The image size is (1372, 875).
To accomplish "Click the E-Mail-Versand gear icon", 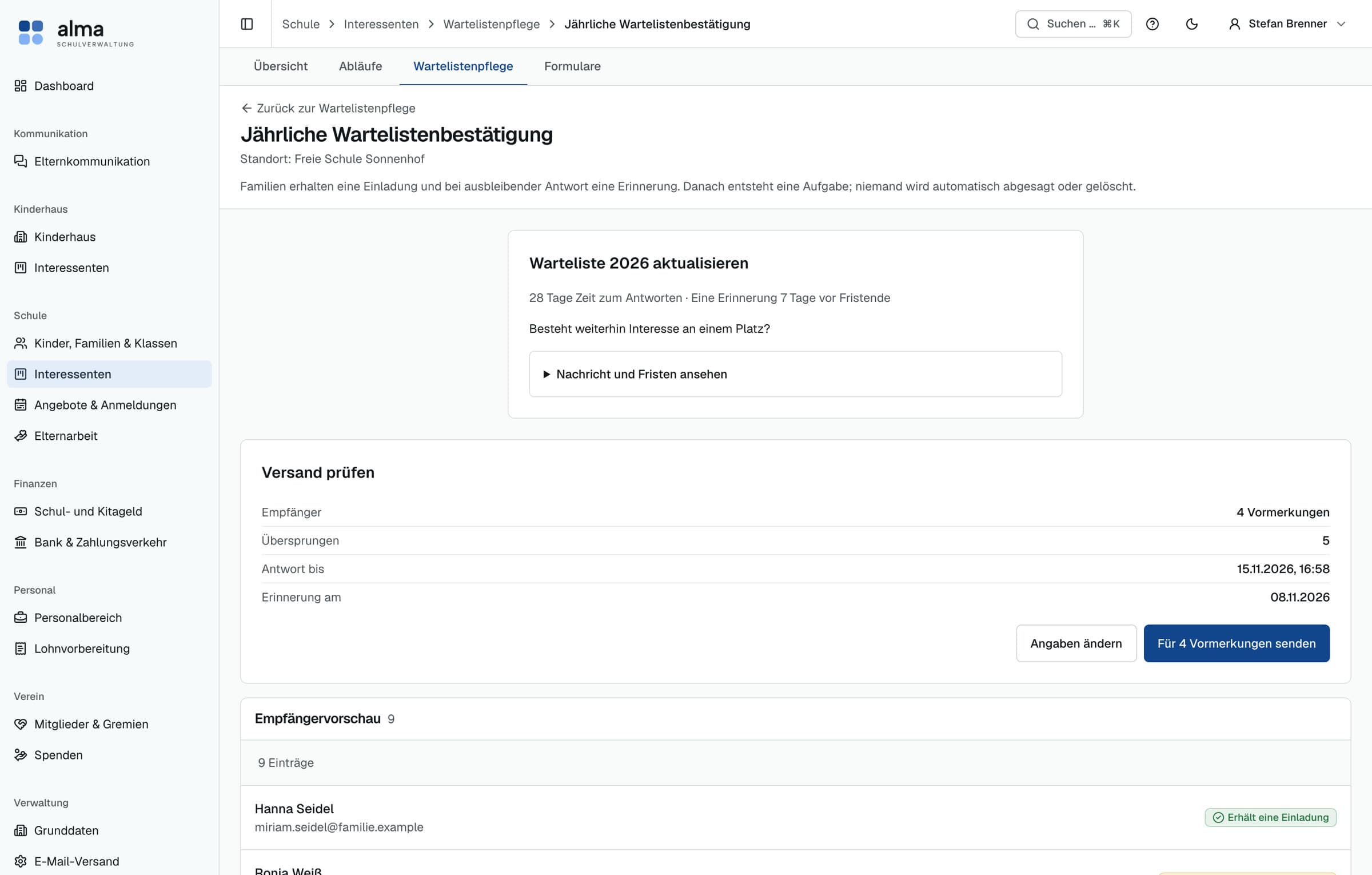I will pyautogui.click(x=21, y=861).
